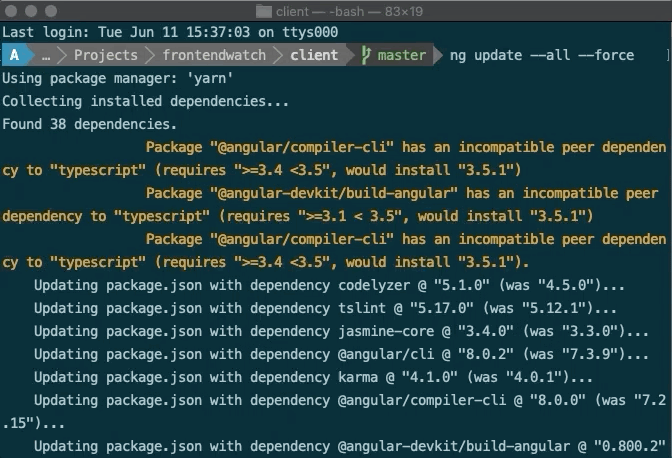Click the ellipsis path segment in prompt
Image resolution: width=672 pixels, height=458 pixels.
pos(46,55)
